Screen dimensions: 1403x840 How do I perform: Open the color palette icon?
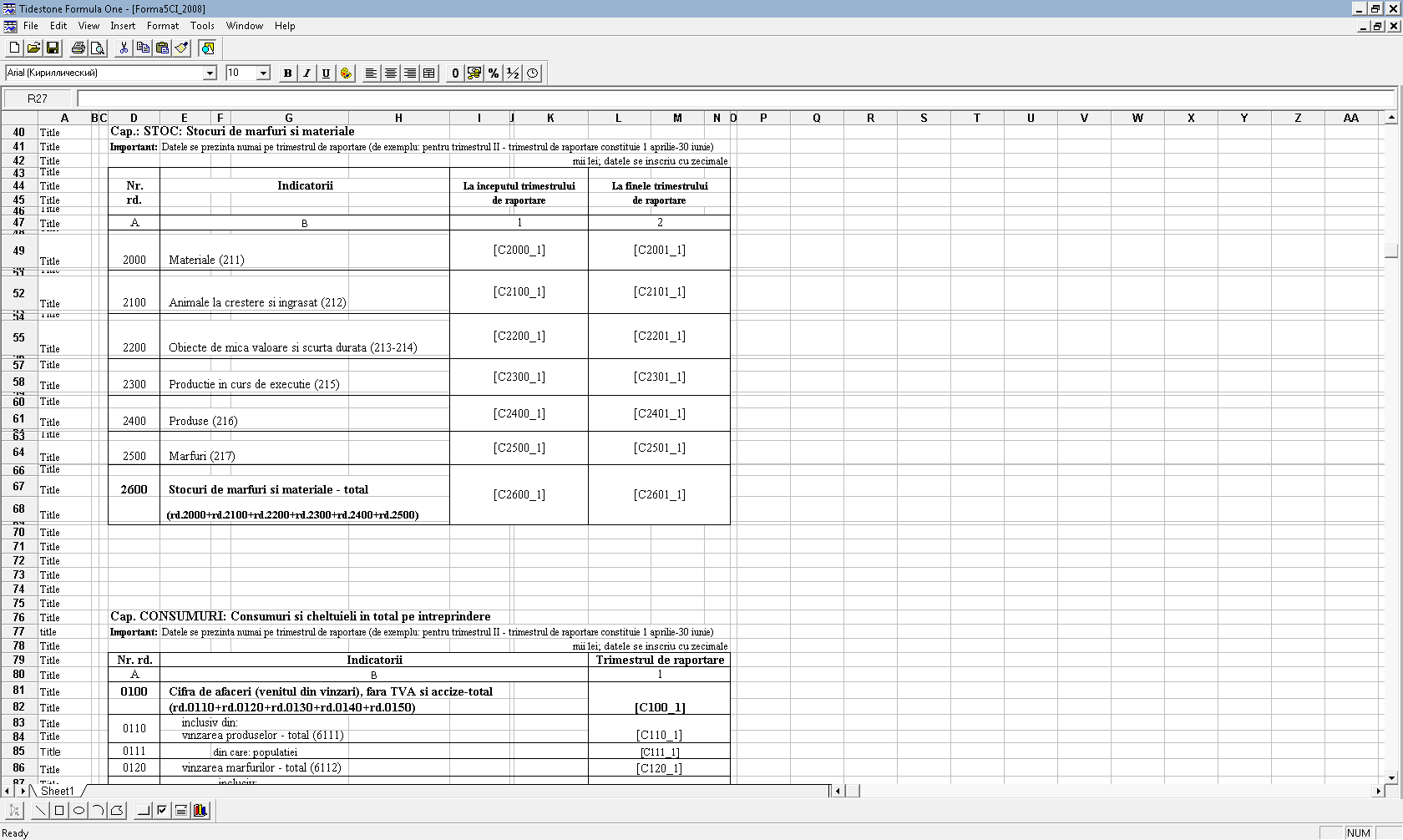345,73
